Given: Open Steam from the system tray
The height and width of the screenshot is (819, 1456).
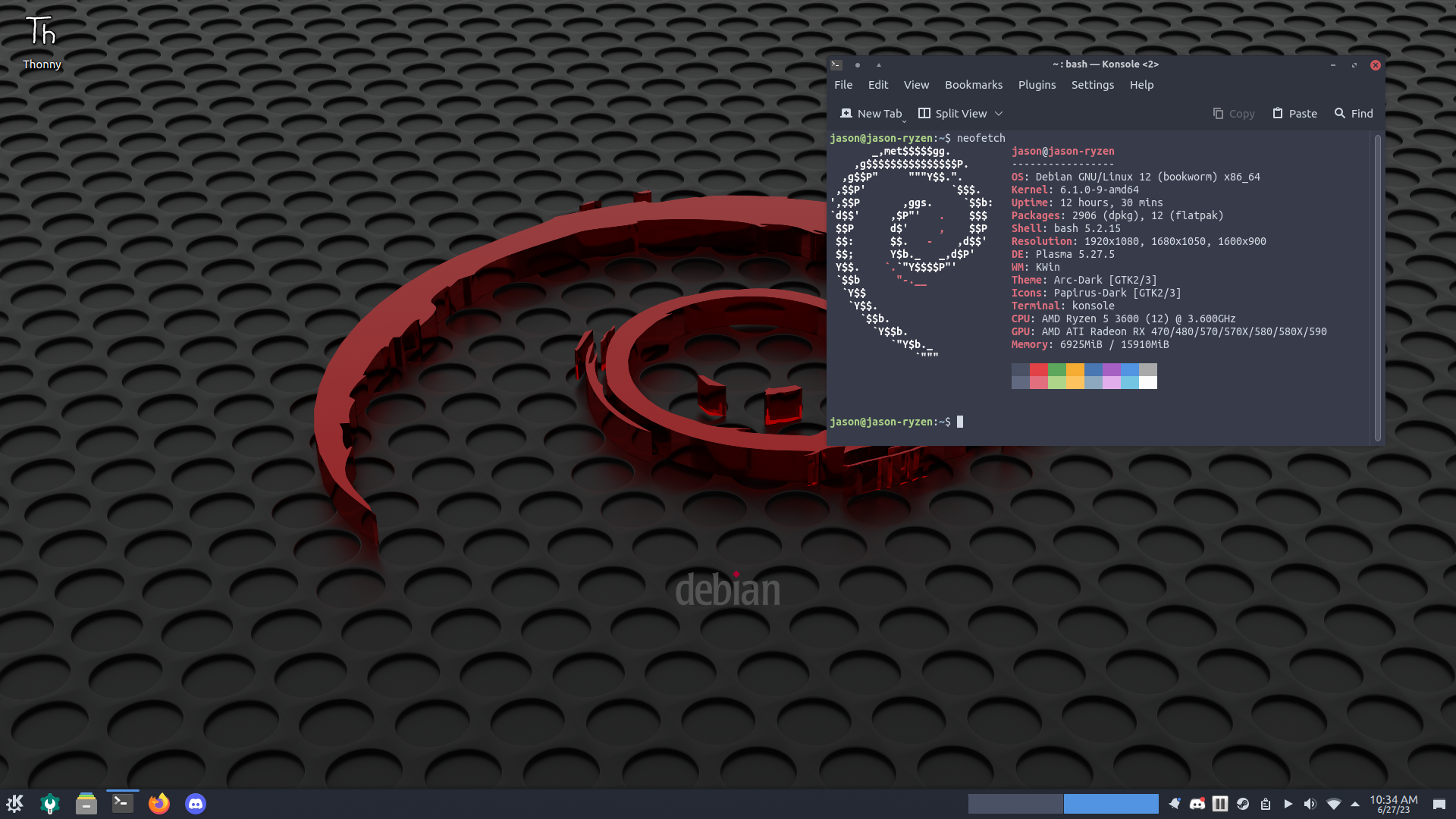Looking at the screenshot, I should coord(1243,804).
